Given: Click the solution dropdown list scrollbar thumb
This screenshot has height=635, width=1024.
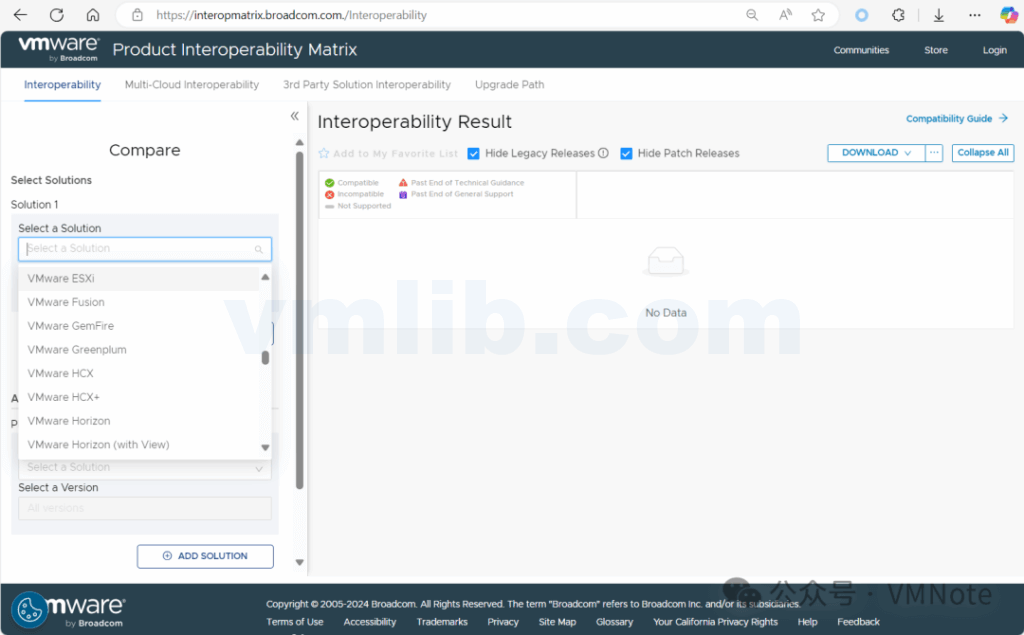Looking at the screenshot, I should [265, 357].
